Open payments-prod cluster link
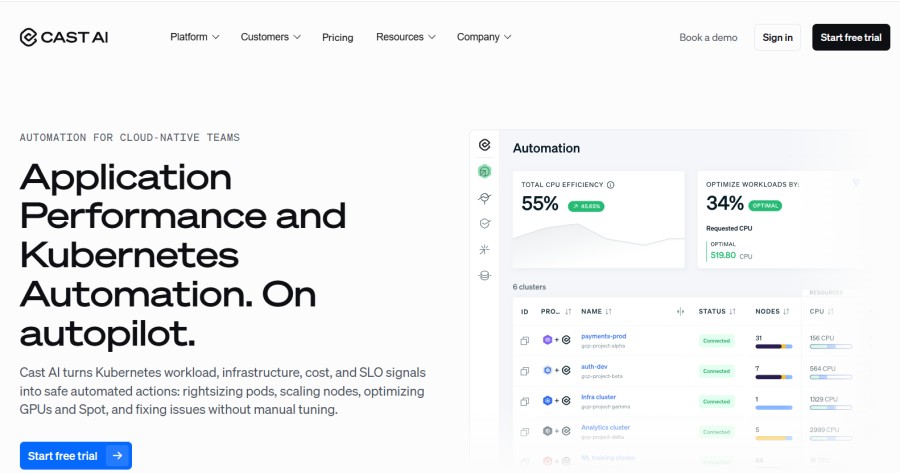900x473 pixels. [x=603, y=336]
